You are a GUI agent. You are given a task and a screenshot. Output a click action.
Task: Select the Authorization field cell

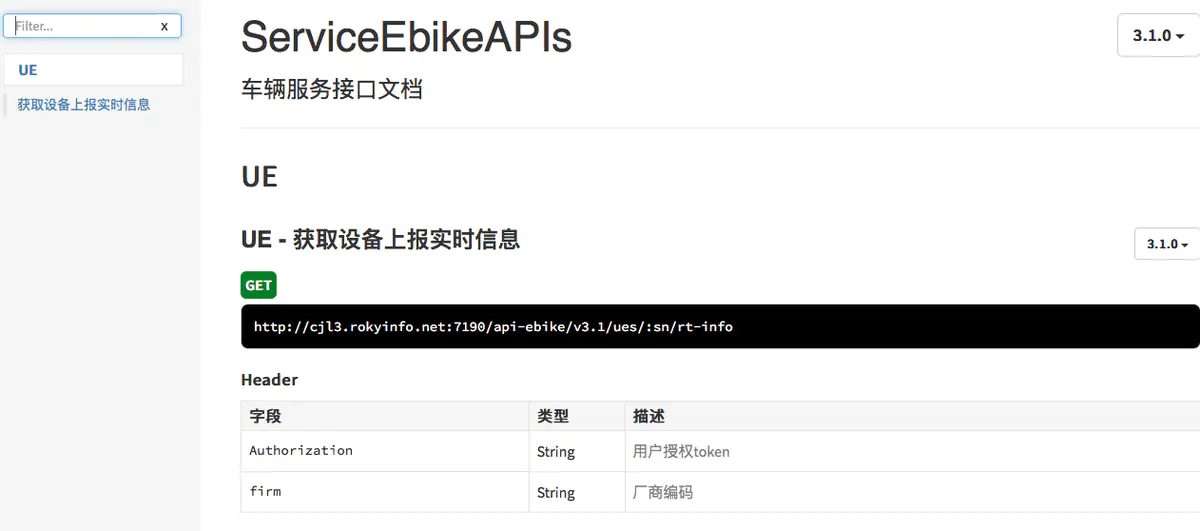385,451
